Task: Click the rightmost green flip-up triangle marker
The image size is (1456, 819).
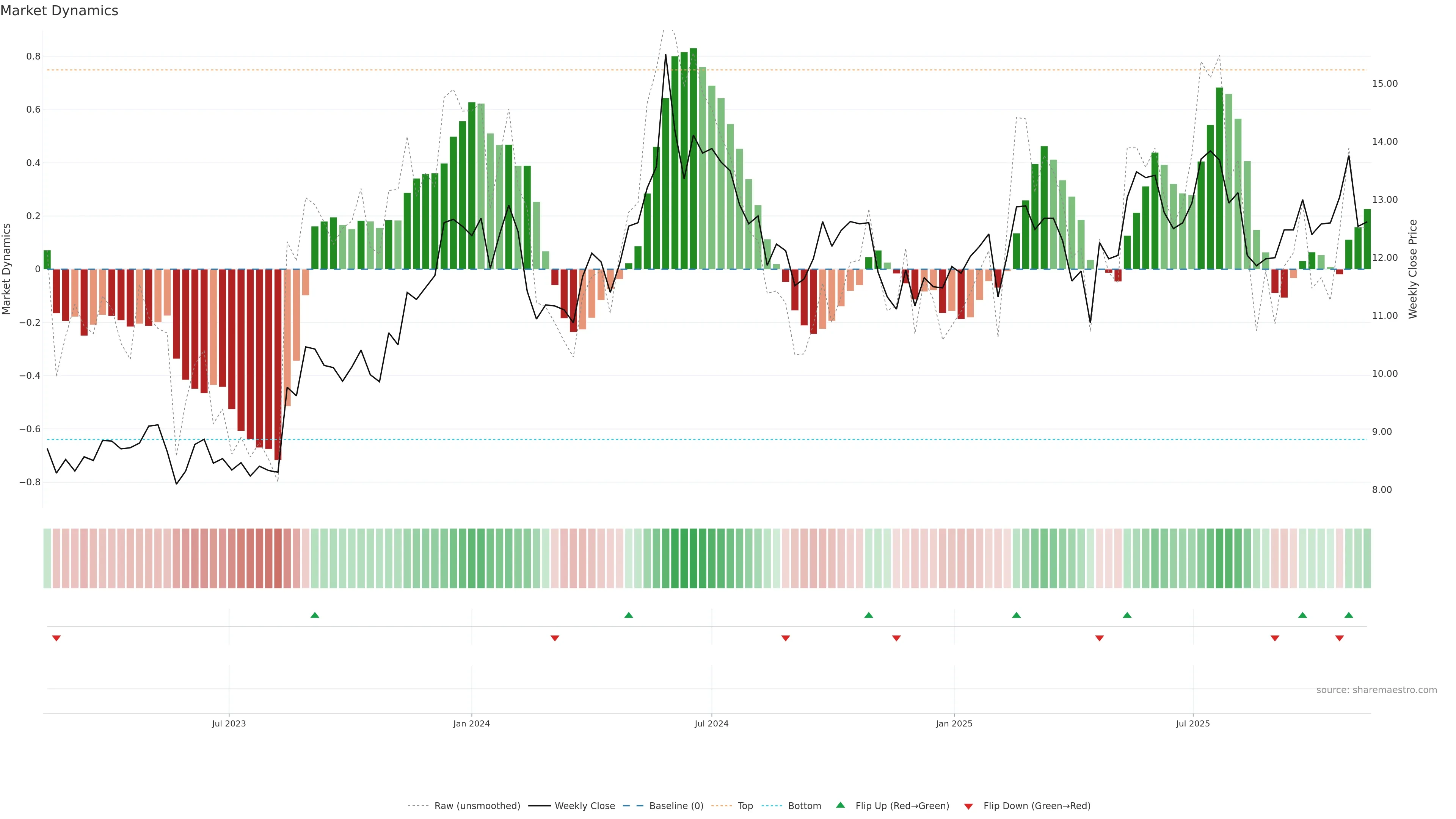Action: 1349,615
